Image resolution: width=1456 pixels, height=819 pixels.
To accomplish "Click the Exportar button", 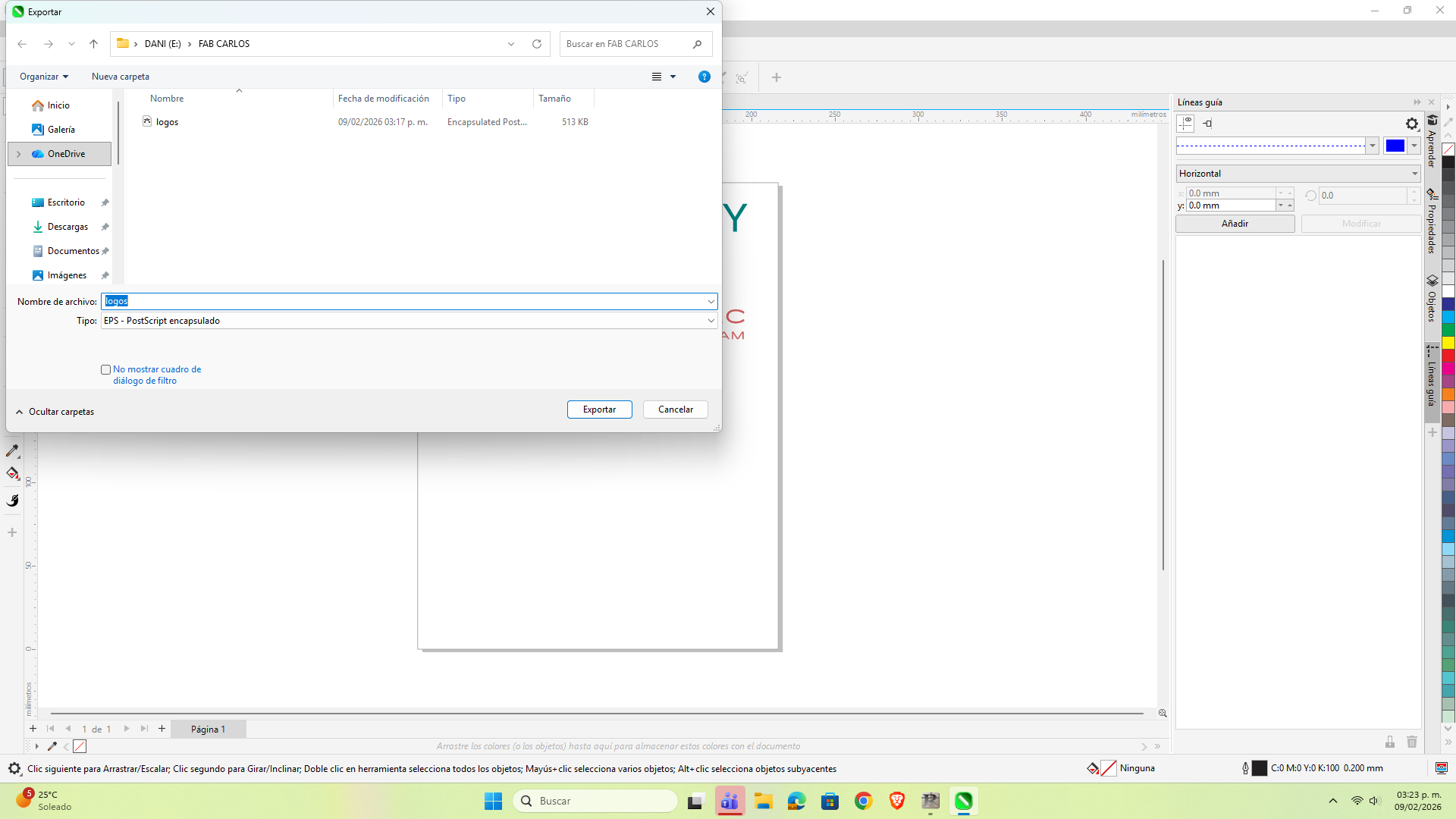I will 599,409.
